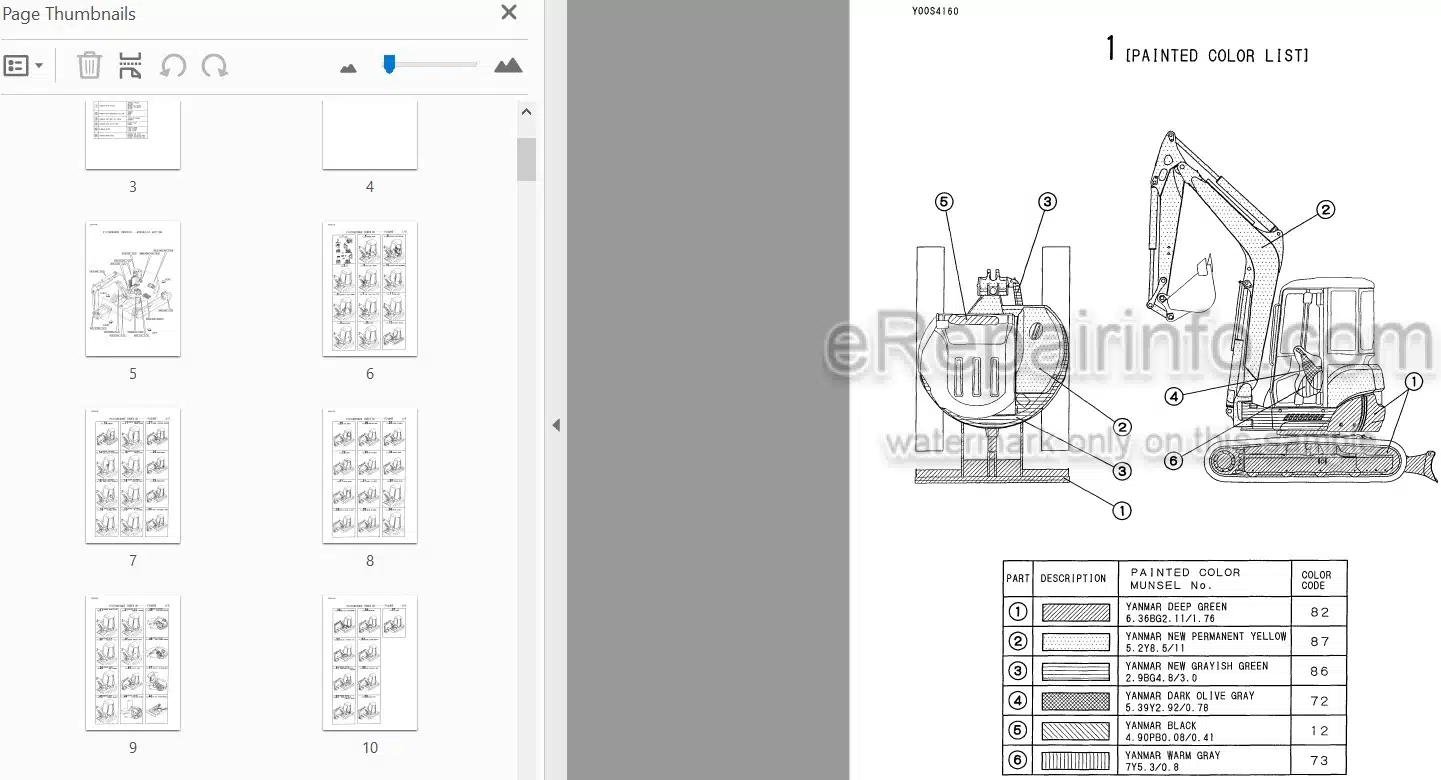Viewport: 1441px width, 780px height.
Task: Collapse the side panel with left arrow
Action: [556, 425]
